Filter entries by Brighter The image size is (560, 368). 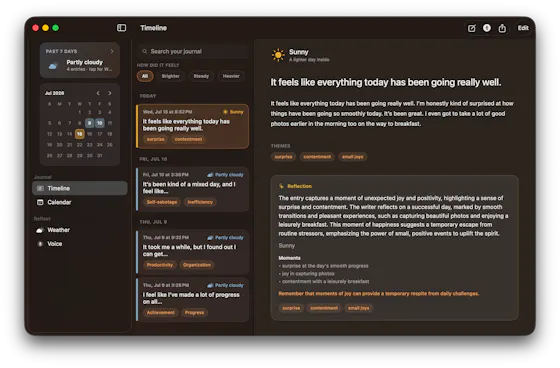170,76
